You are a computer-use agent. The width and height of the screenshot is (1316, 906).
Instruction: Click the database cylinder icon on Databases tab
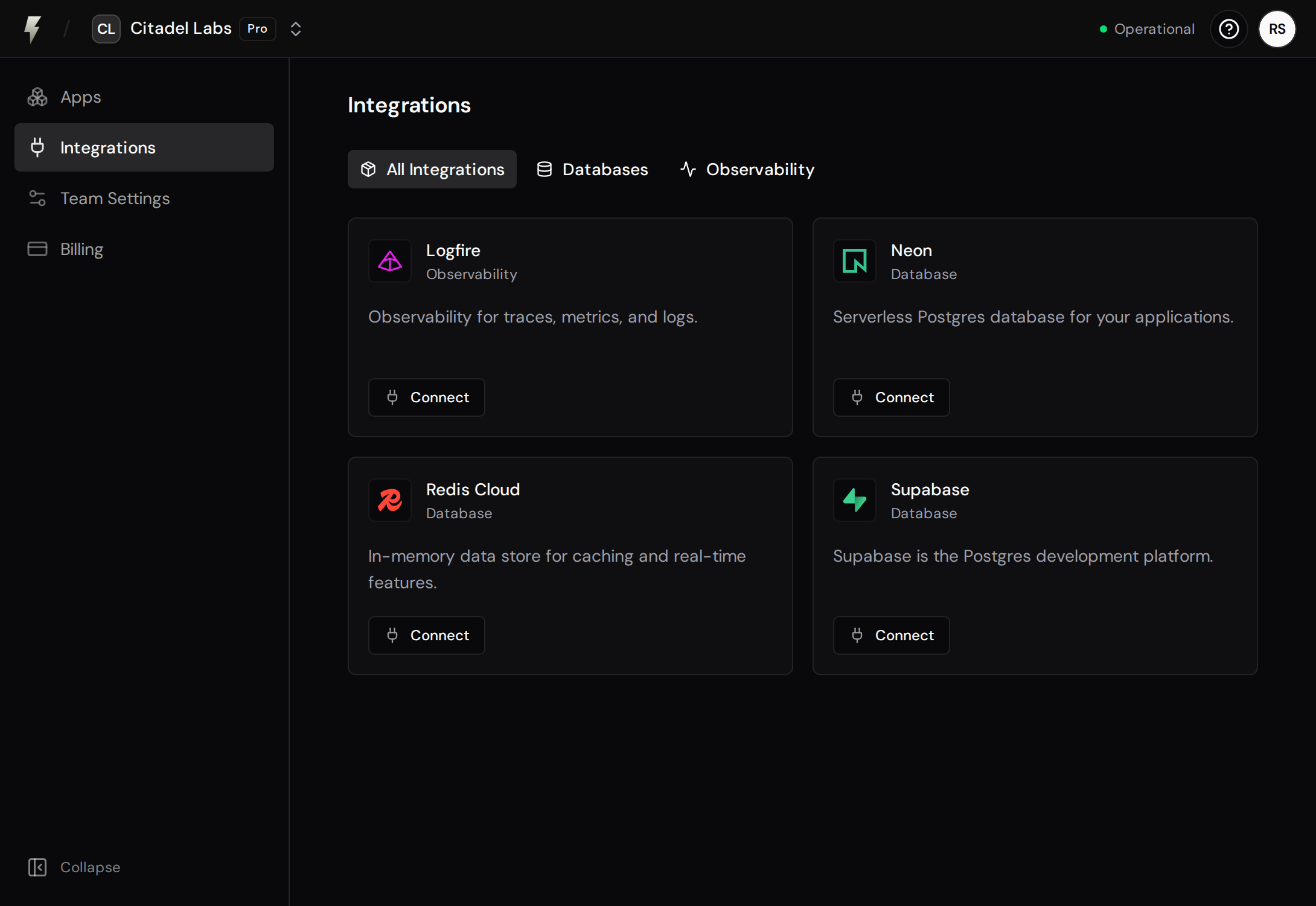[545, 169]
